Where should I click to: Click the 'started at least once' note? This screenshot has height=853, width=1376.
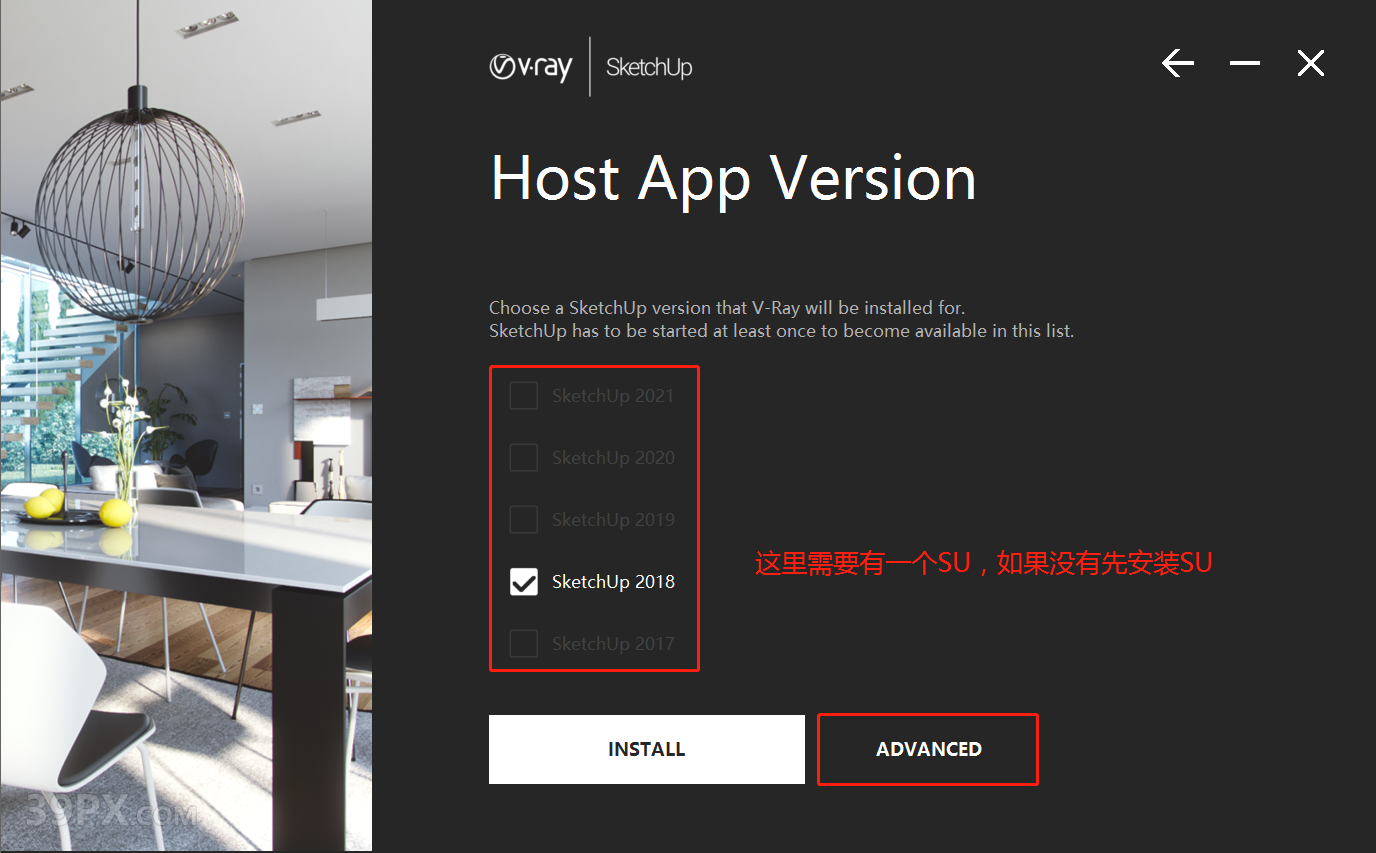tap(781, 331)
